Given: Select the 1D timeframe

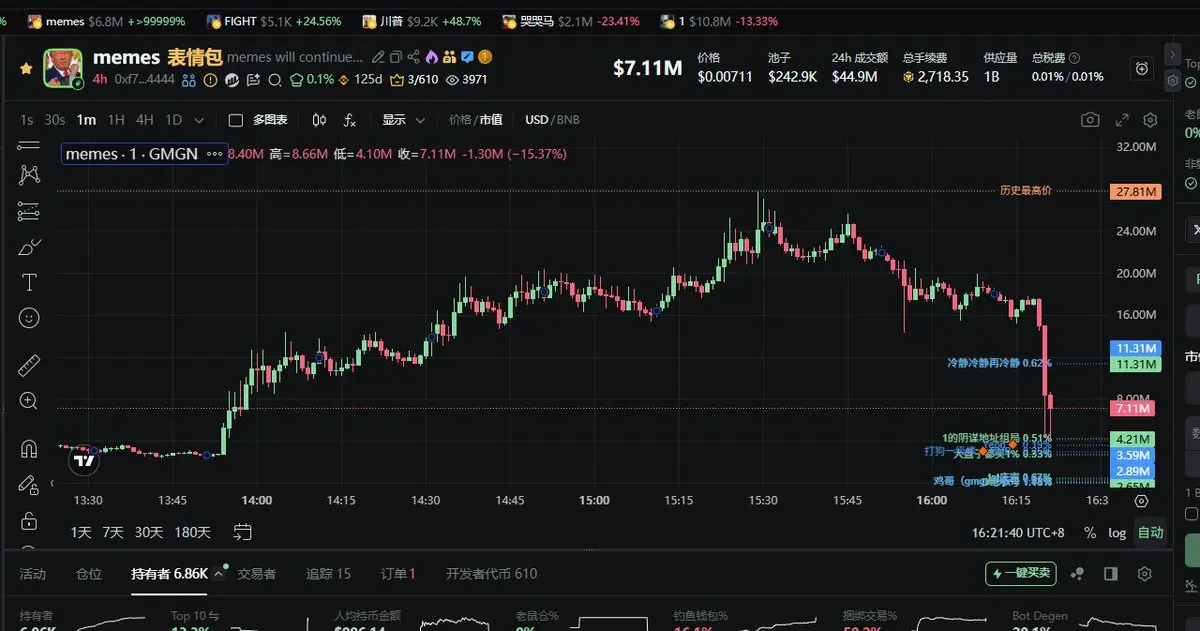Looking at the screenshot, I should pyautogui.click(x=174, y=120).
